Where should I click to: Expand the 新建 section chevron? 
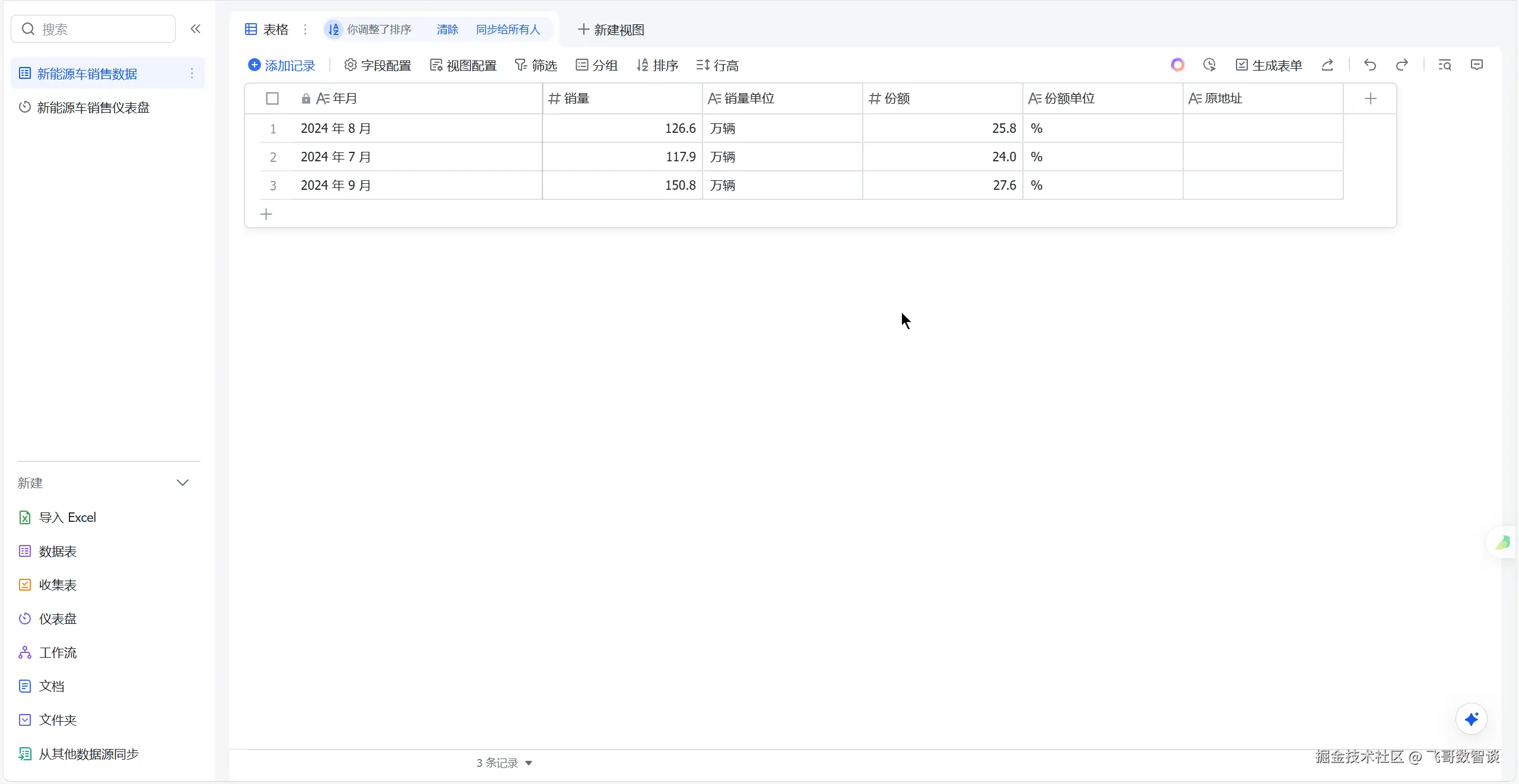click(183, 483)
